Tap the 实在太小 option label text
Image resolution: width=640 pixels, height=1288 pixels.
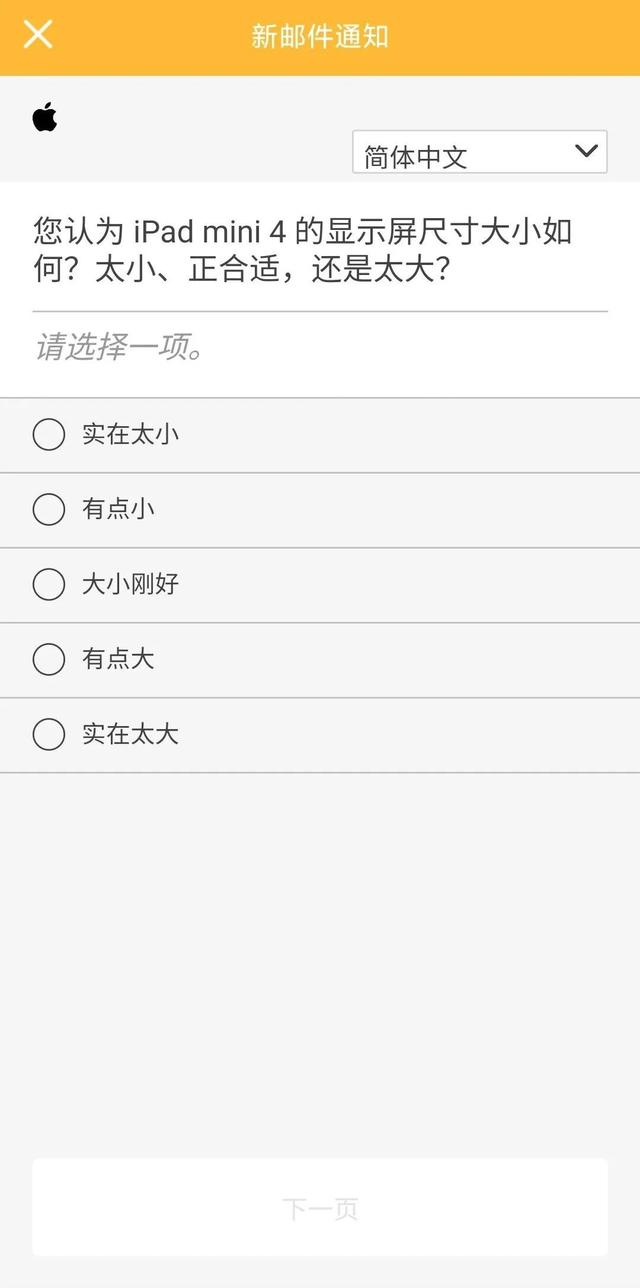coord(130,435)
